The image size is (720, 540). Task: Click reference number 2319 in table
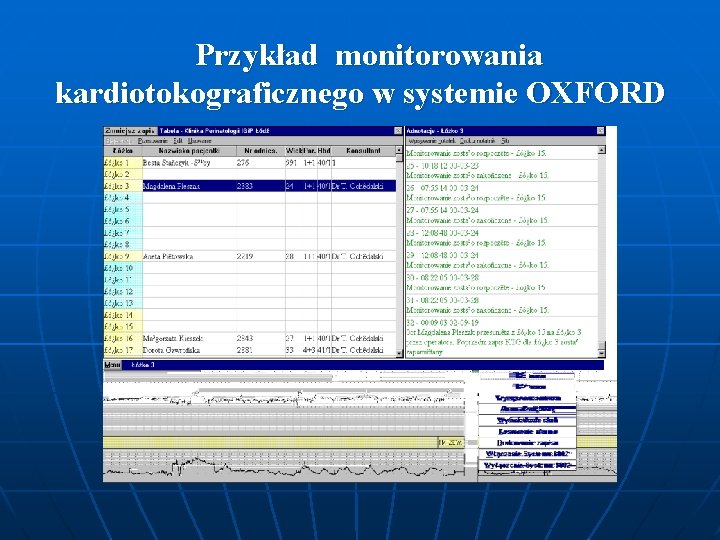tap(245, 256)
